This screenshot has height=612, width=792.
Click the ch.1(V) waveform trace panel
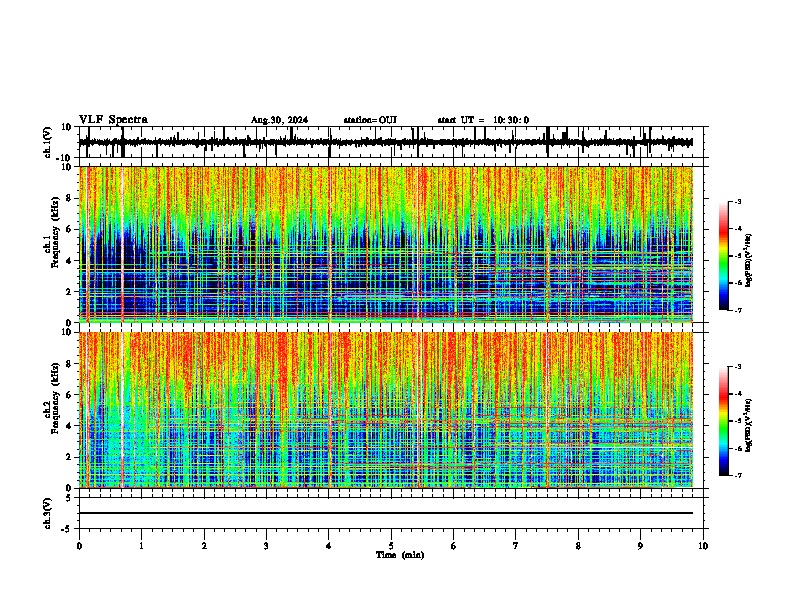pyautogui.click(x=391, y=142)
